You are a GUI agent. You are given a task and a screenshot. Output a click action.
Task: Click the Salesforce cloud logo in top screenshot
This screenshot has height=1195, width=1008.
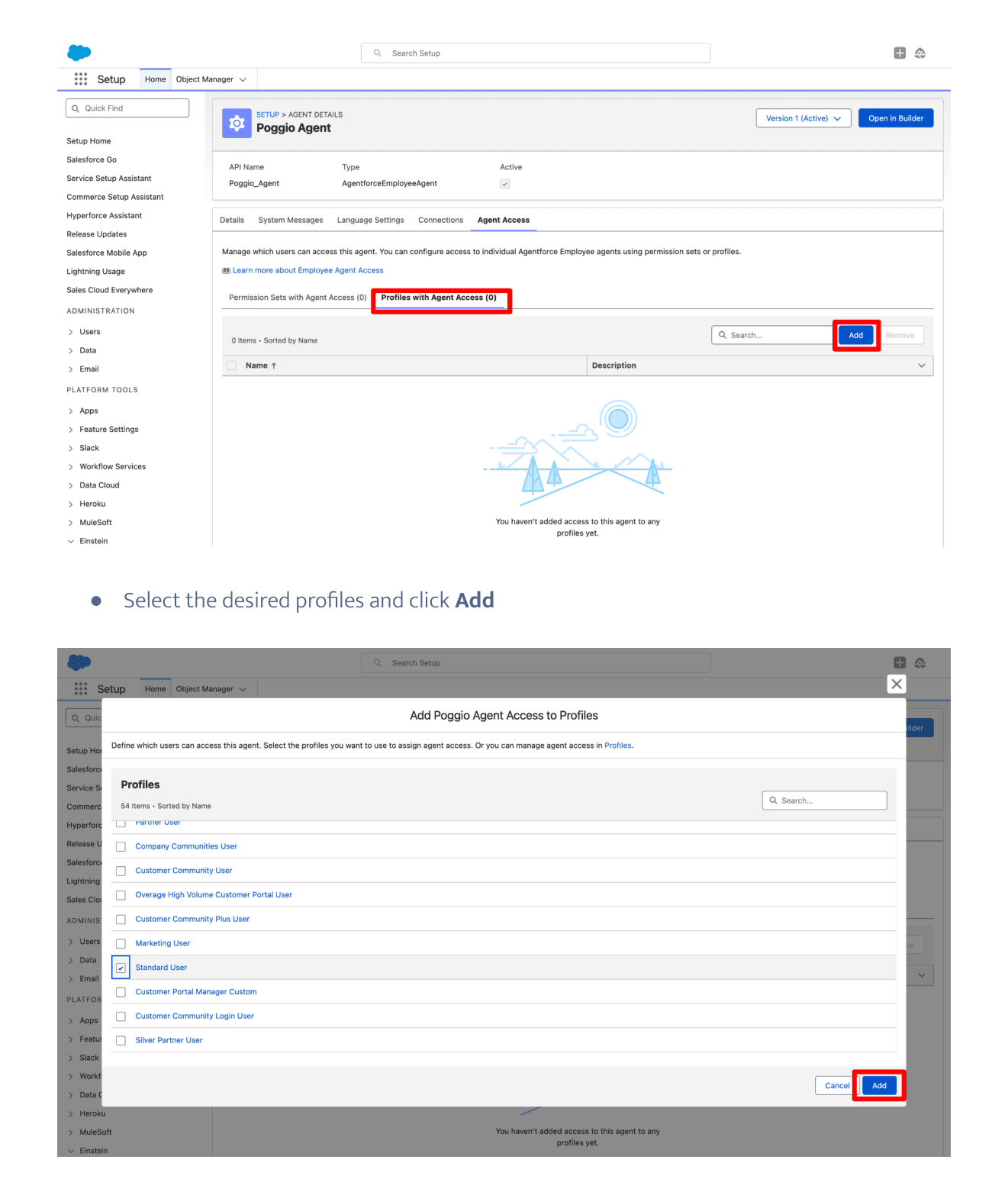(79, 53)
